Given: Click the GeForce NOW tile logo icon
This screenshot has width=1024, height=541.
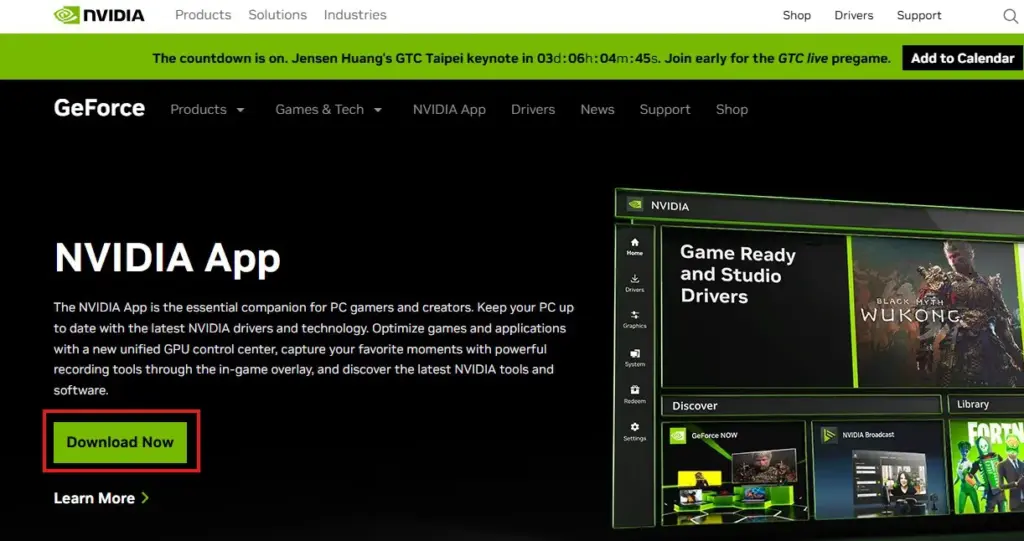Looking at the screenshot, I should pos(678,435).
